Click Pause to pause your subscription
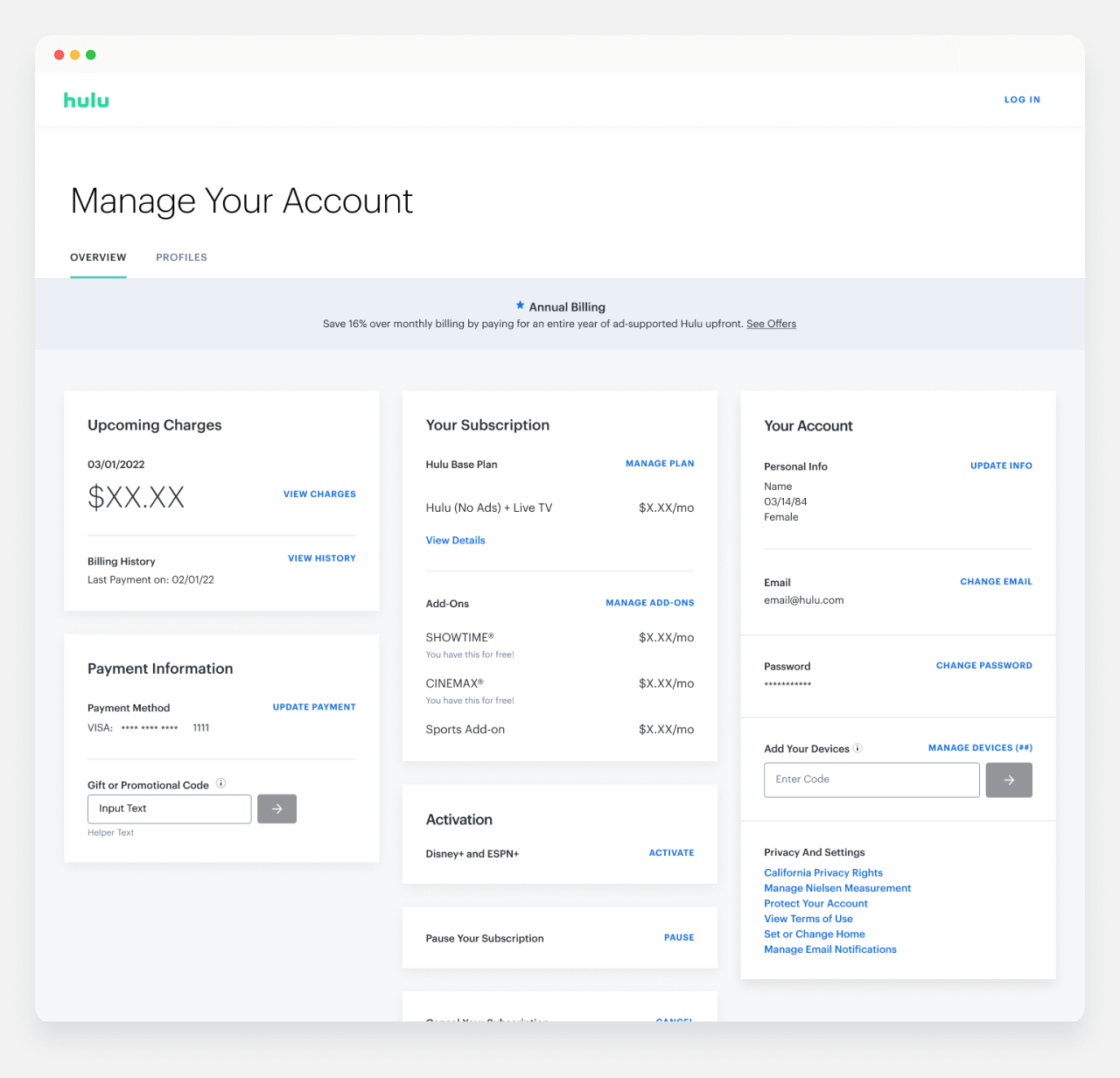Viewport: 1120px width, 1078px height. point(679,938)
